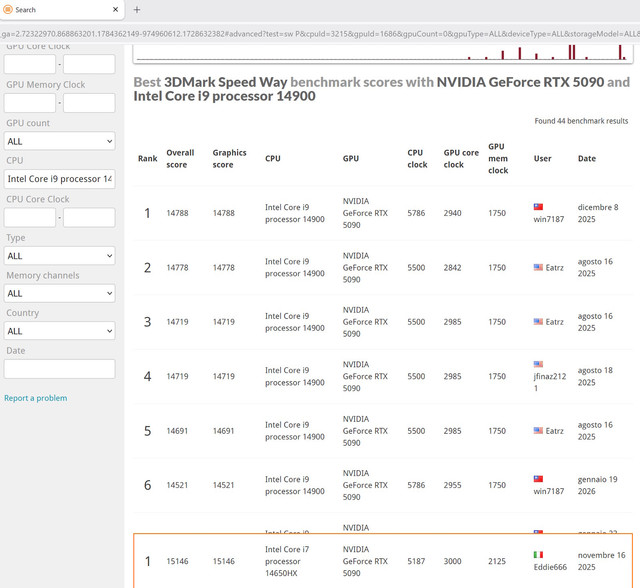The image size is (640, 588).
Task: Click the CPU filter text field
Action: [x=60, y=179]
